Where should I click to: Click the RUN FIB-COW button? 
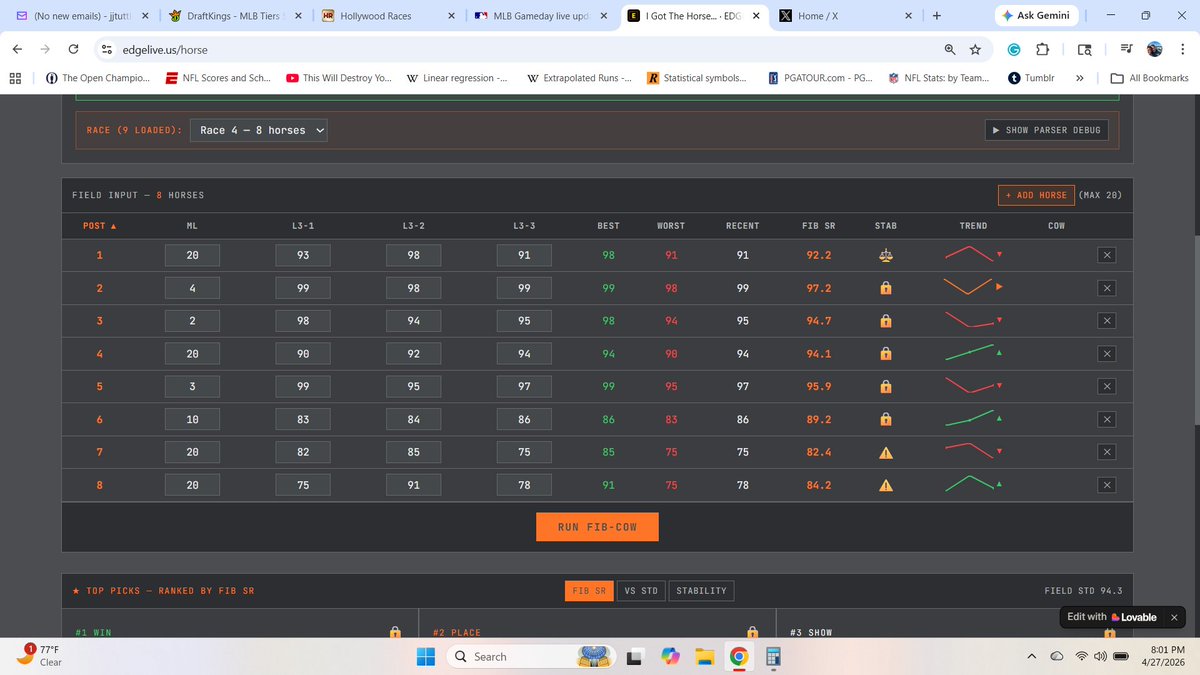coord(597,526)
